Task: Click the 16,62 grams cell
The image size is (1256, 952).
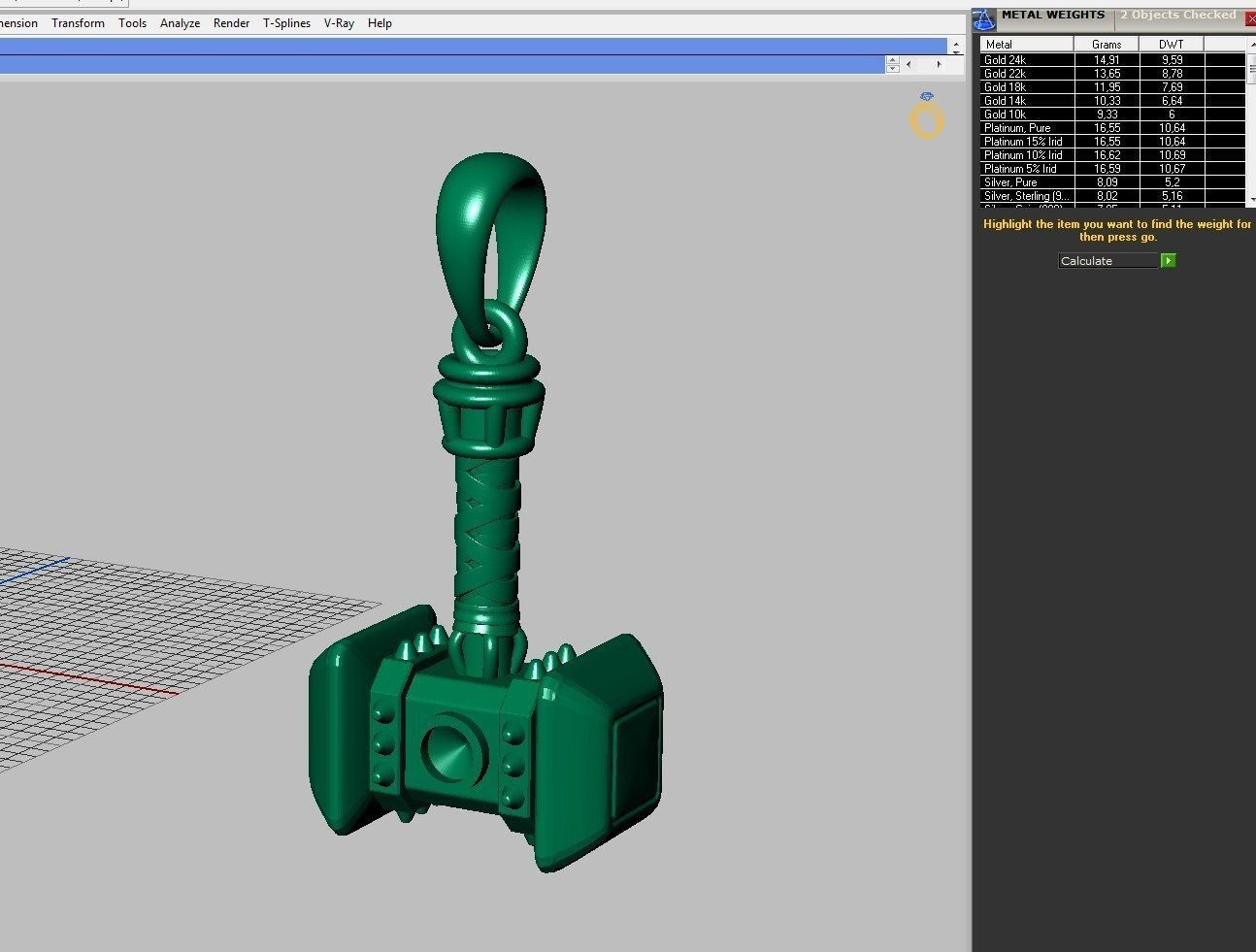Action: pyautogui.click(x=1107, y=154)
